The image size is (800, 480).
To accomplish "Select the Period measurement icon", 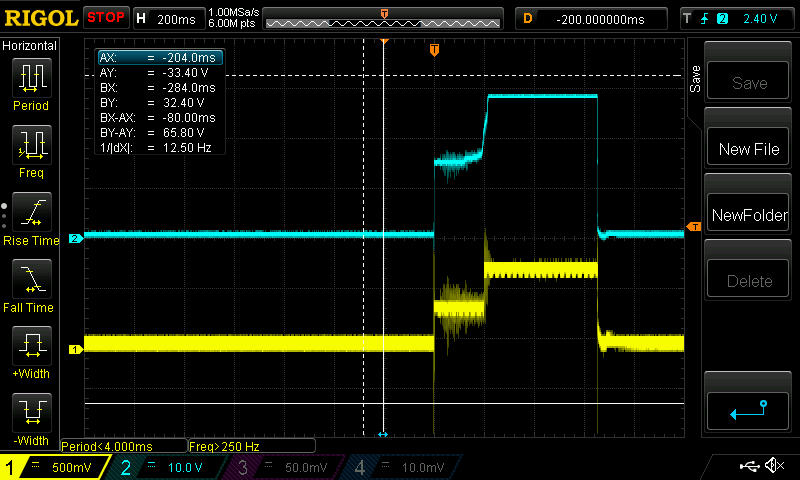I will point(30,78).
